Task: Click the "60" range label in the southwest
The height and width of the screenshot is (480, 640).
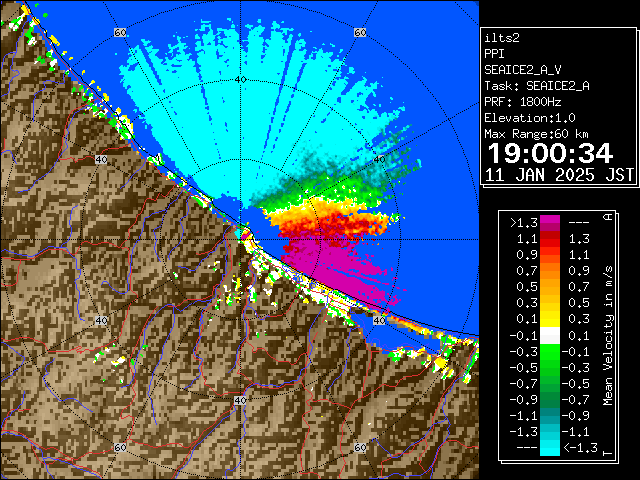Action: pyautogui.click(x=120, y=447)
